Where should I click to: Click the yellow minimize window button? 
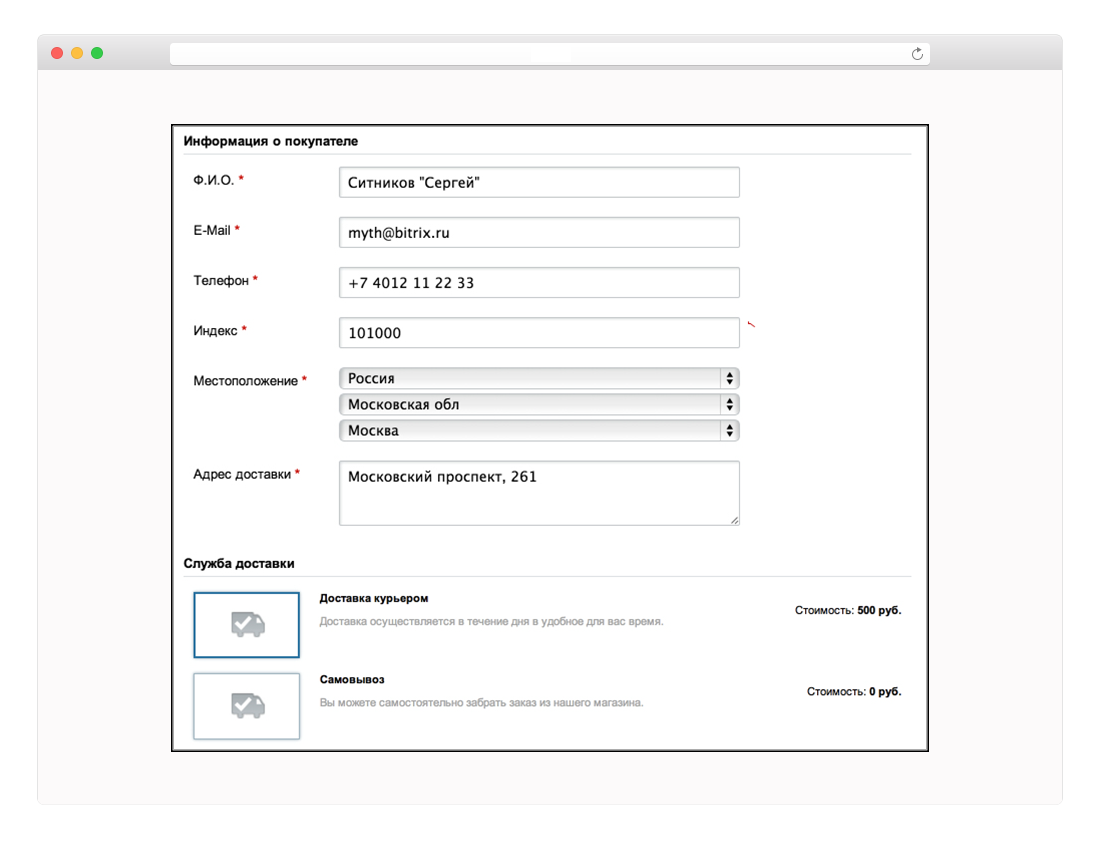click(77, 53)
